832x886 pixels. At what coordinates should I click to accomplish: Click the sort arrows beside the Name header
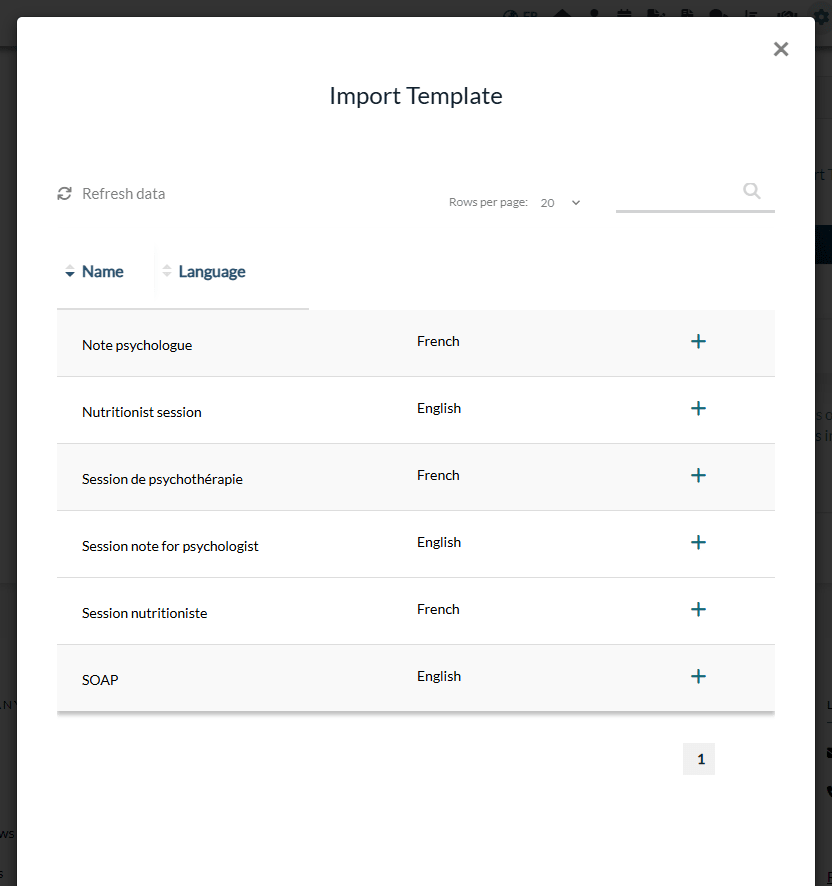coord(70,271)
